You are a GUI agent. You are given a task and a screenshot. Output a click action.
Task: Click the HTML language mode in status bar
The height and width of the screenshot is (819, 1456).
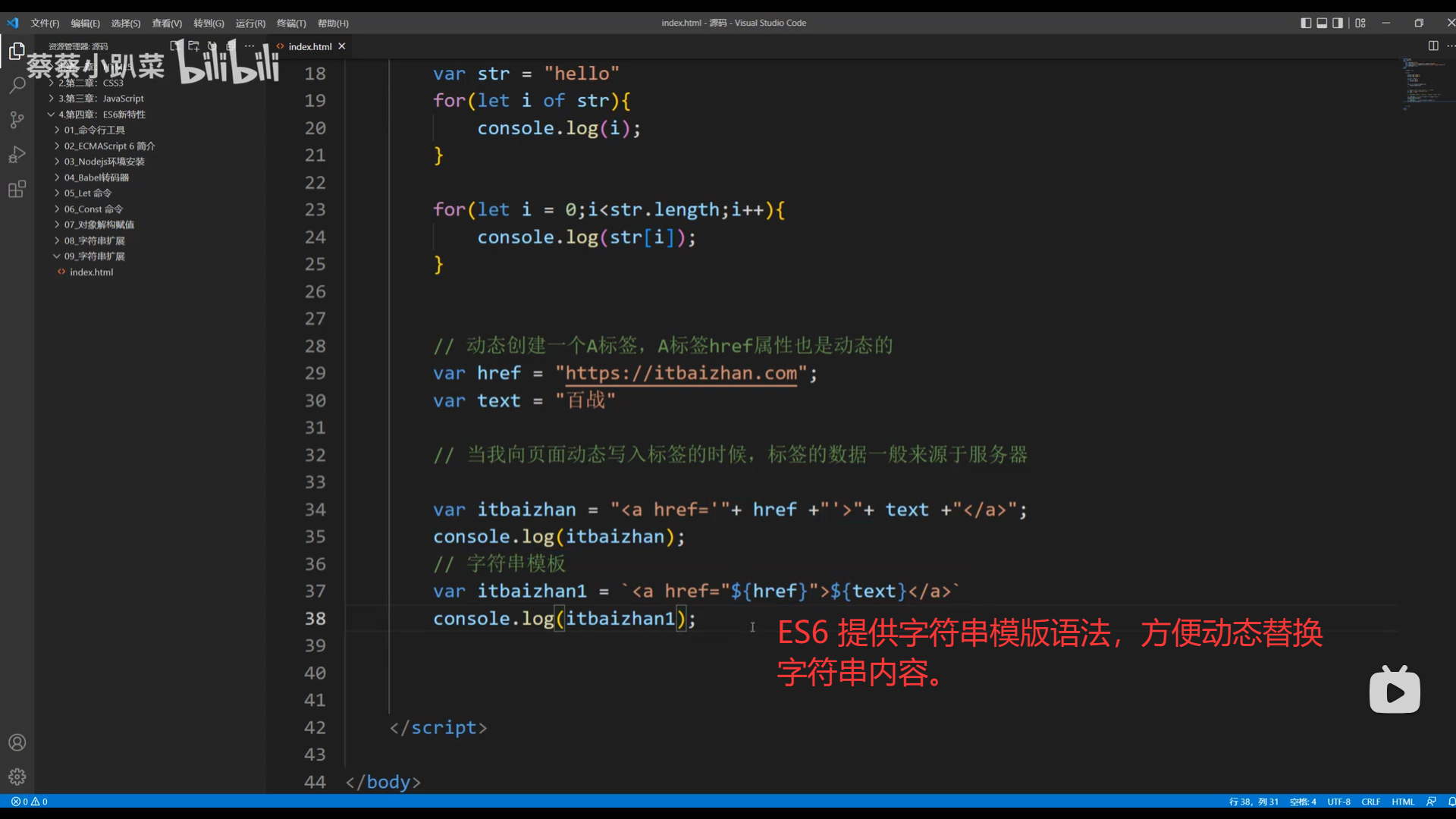click(1403, 802)
